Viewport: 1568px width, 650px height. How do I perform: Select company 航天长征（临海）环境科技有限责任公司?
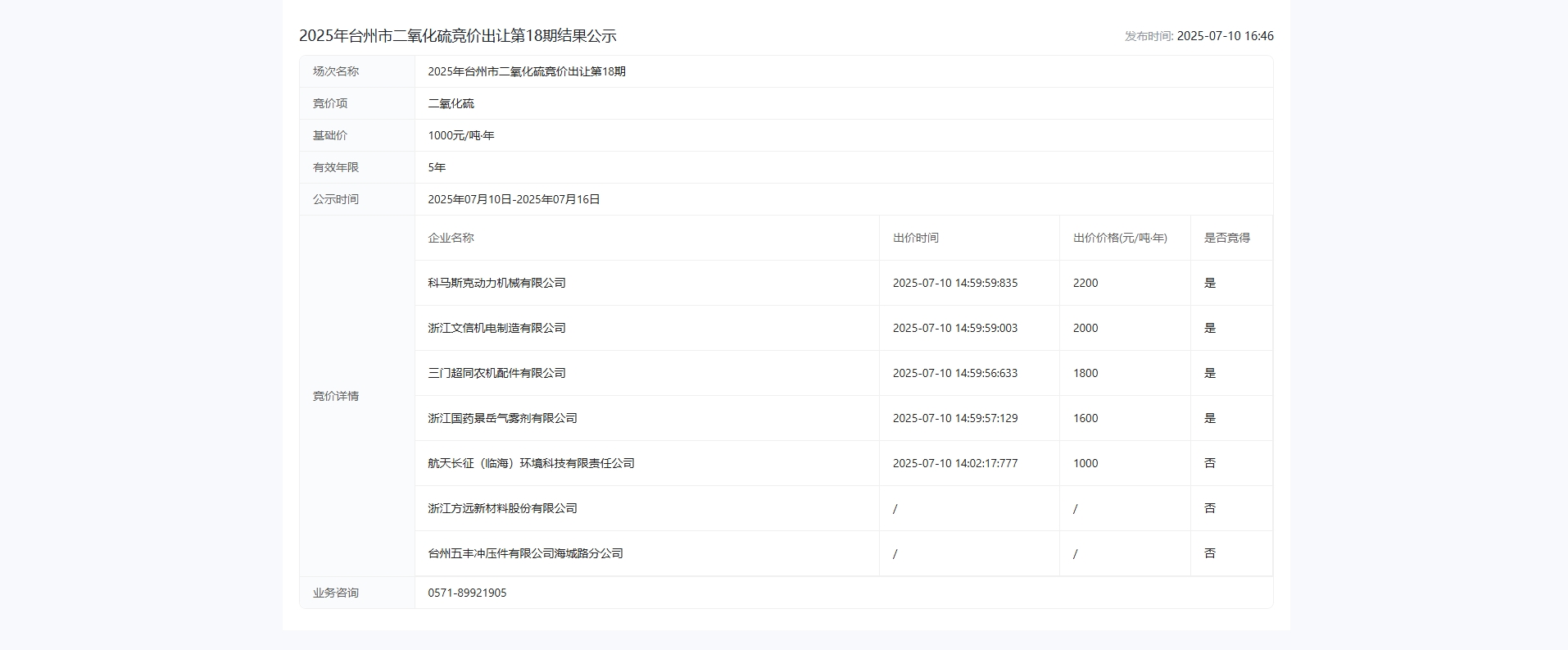[x=531, y=463]
